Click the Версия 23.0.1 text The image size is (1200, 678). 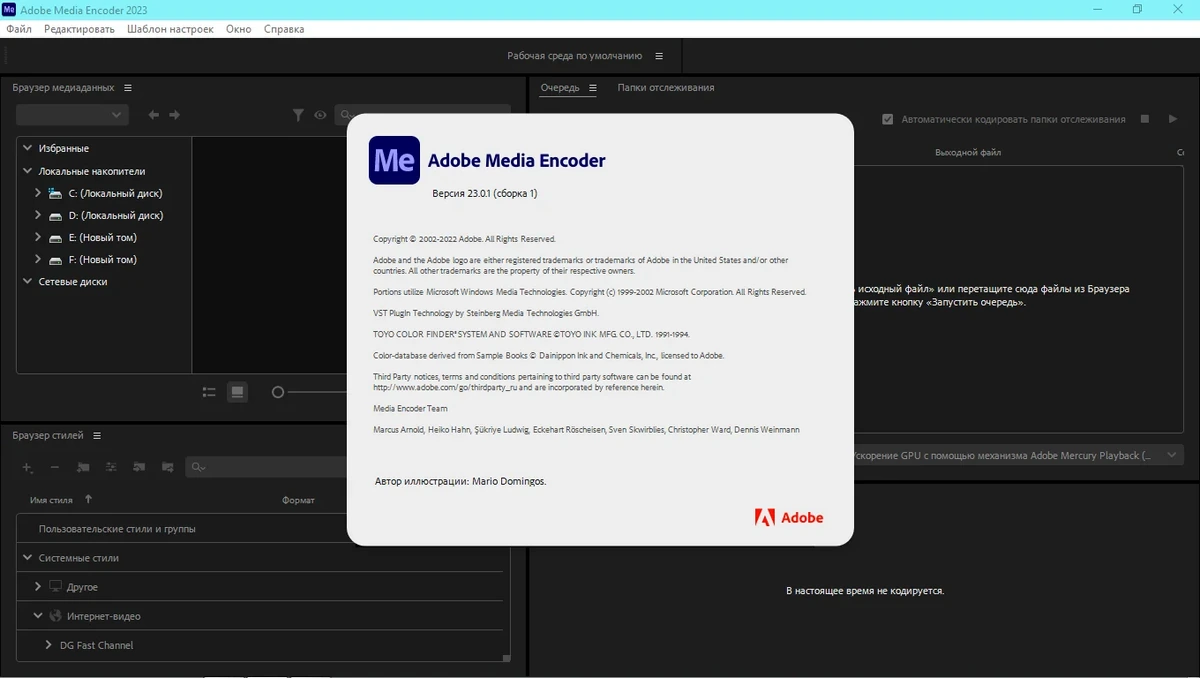[x=485, y=193]
